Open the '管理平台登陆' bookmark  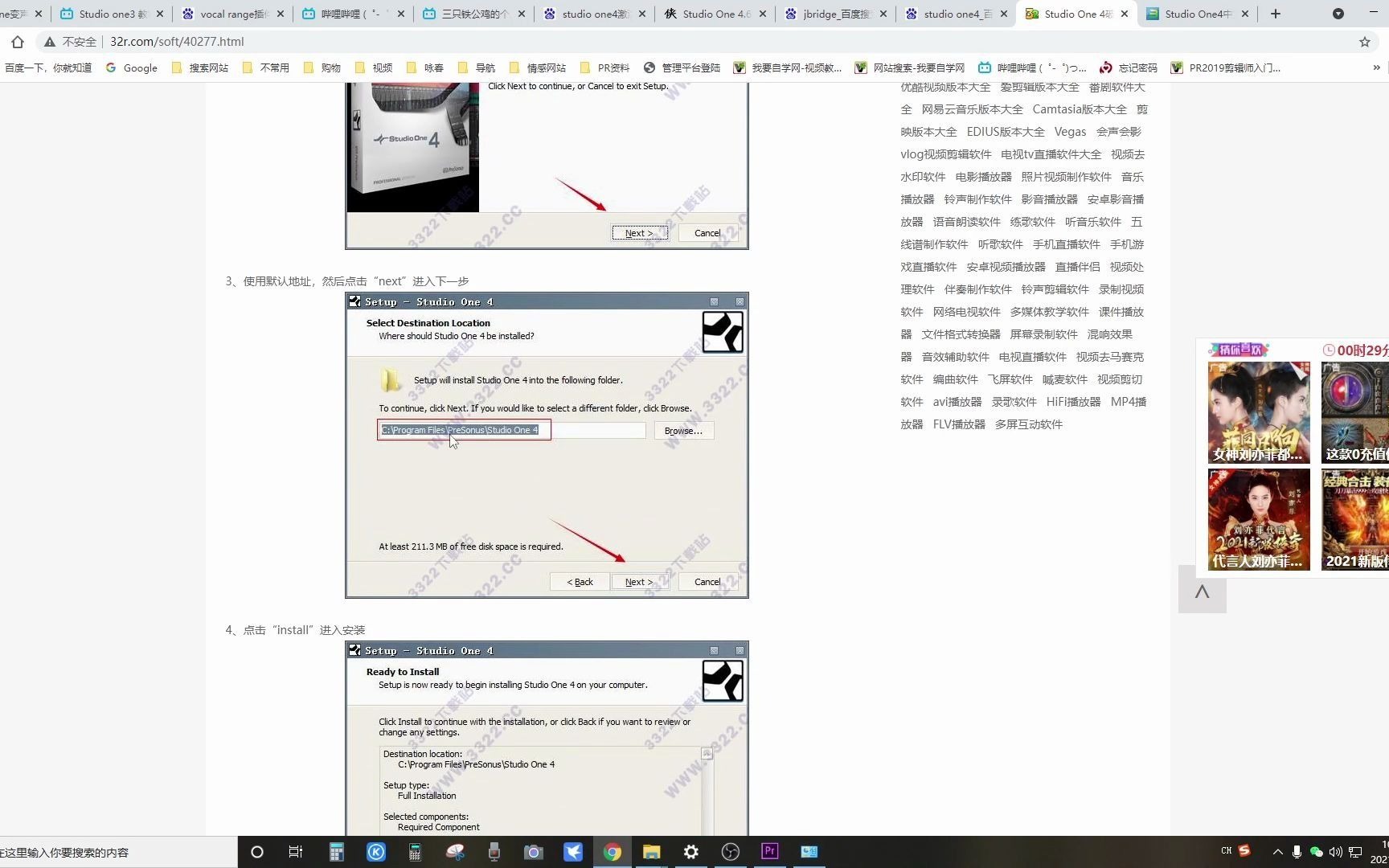click(x=682, y=68)
